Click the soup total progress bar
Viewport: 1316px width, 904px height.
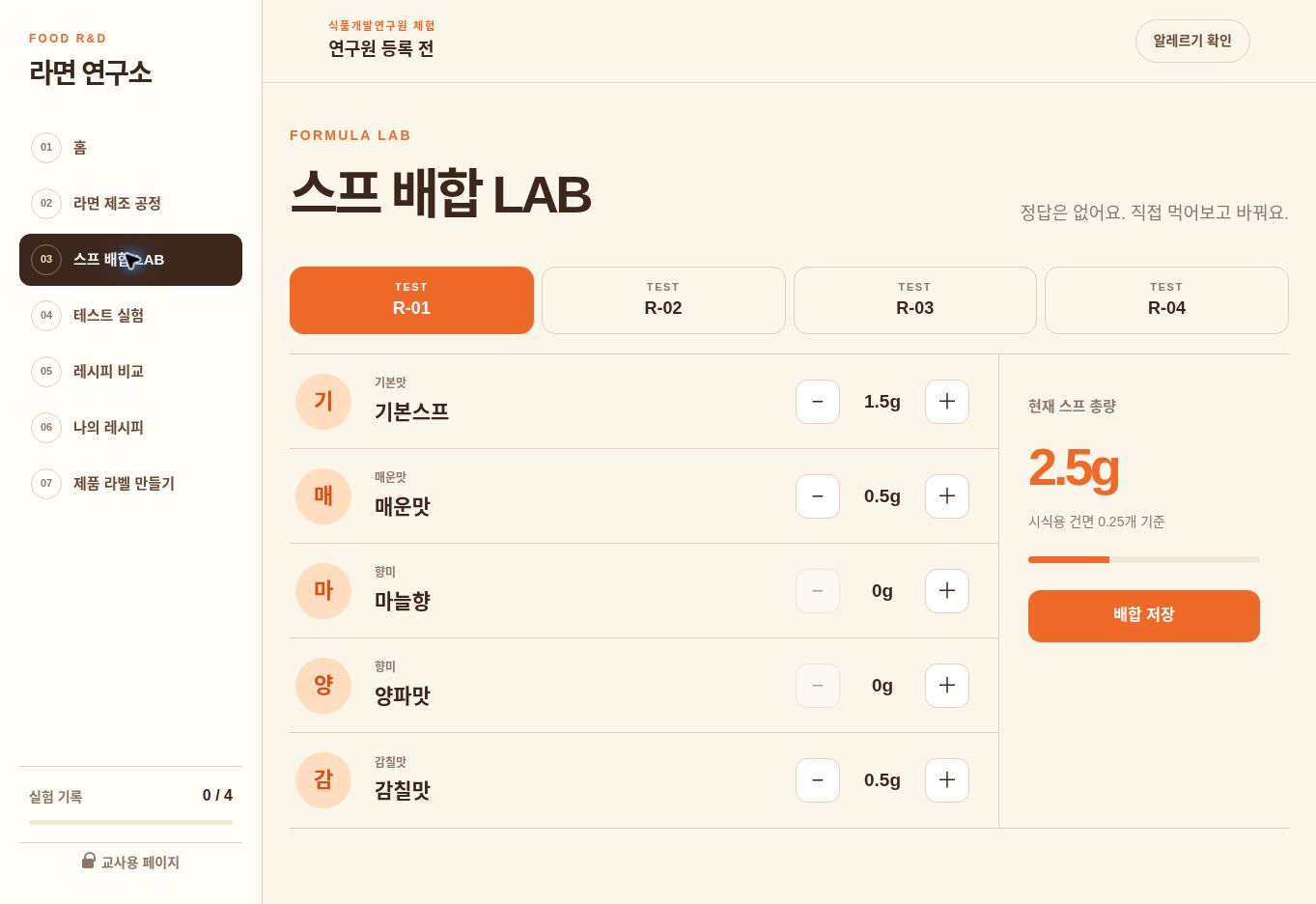pyautogui.click(x=1144, y=559)
